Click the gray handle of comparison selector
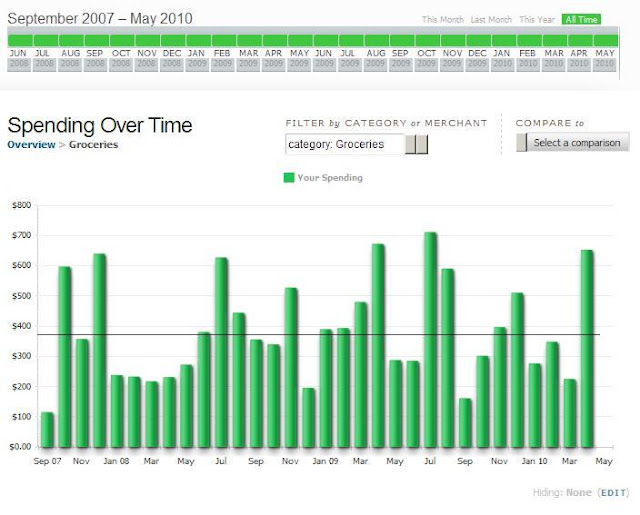 point(521,143)
